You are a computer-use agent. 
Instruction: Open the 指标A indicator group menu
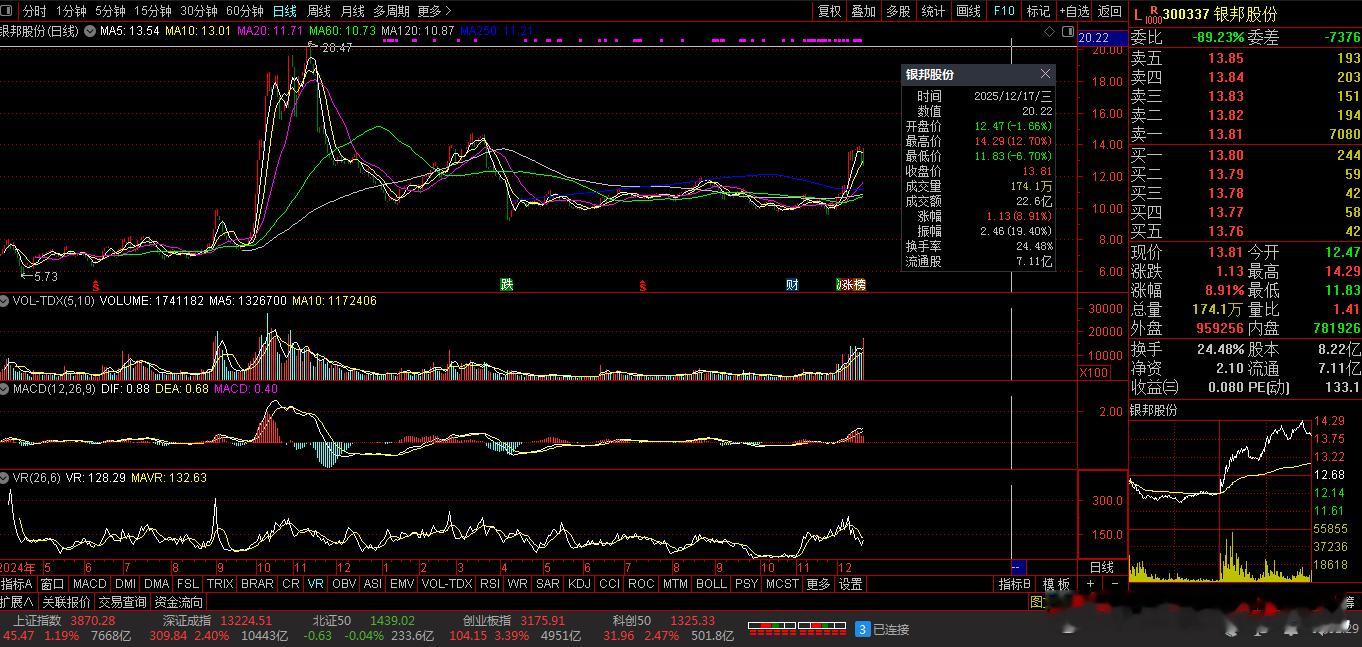coord(17,584)
